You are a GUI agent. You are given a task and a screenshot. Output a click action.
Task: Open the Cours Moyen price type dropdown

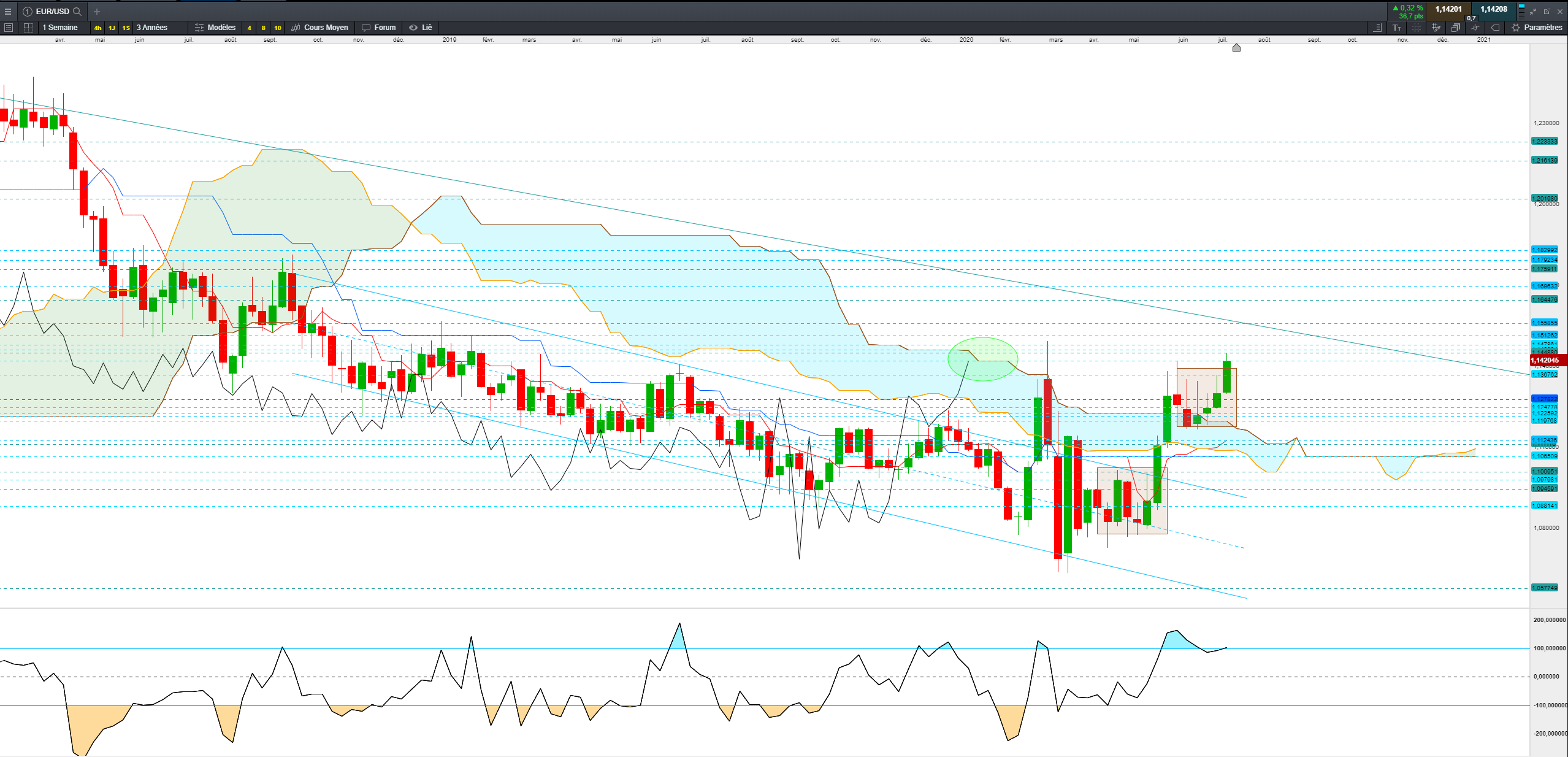(x=319, y=28)
